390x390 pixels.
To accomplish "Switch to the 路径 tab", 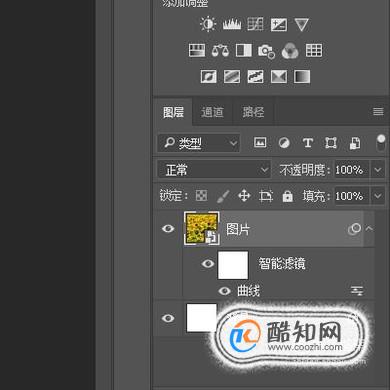I will coord(253,112).
